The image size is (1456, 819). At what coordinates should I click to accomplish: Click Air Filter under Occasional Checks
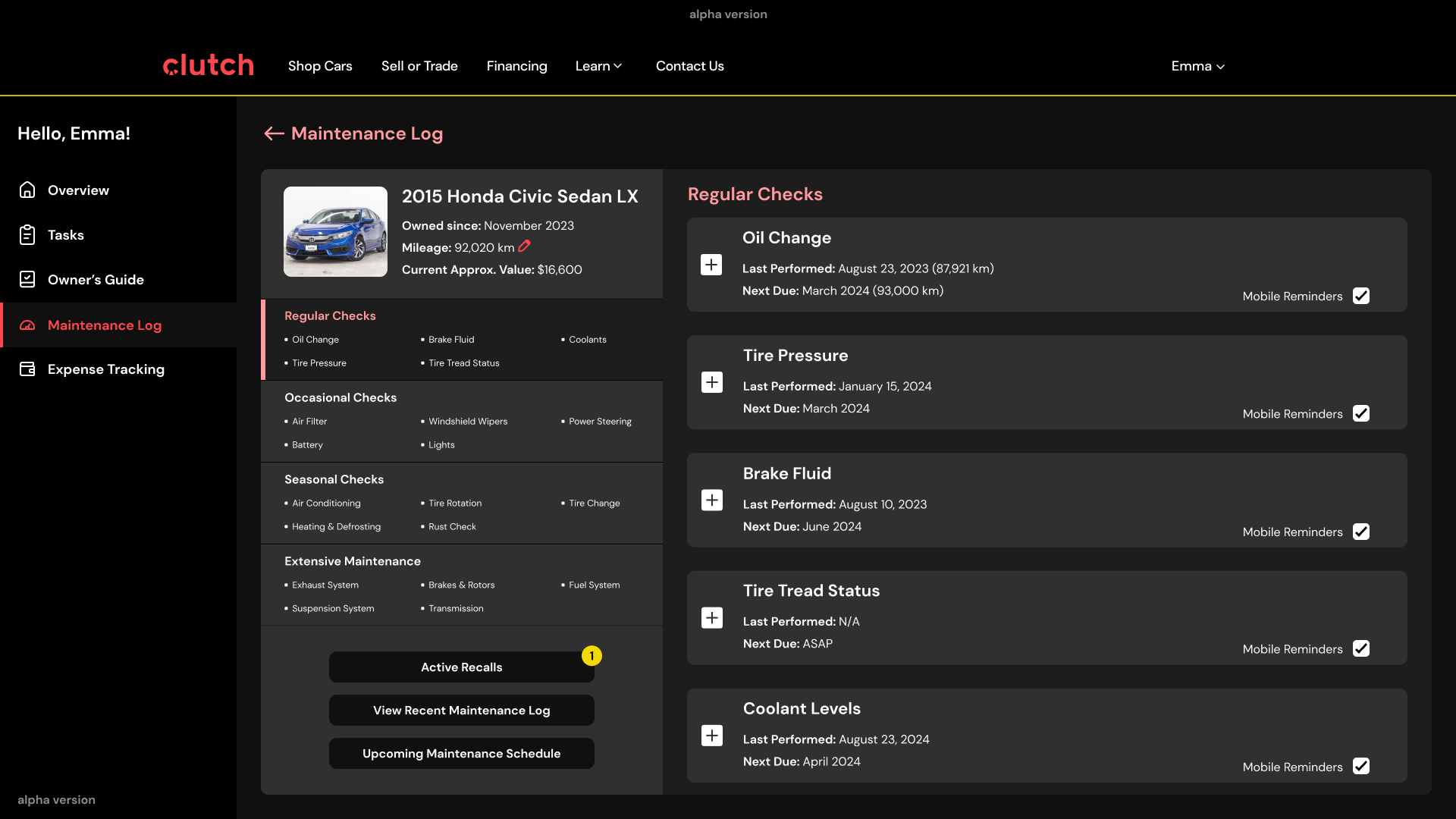pos(309,422)
